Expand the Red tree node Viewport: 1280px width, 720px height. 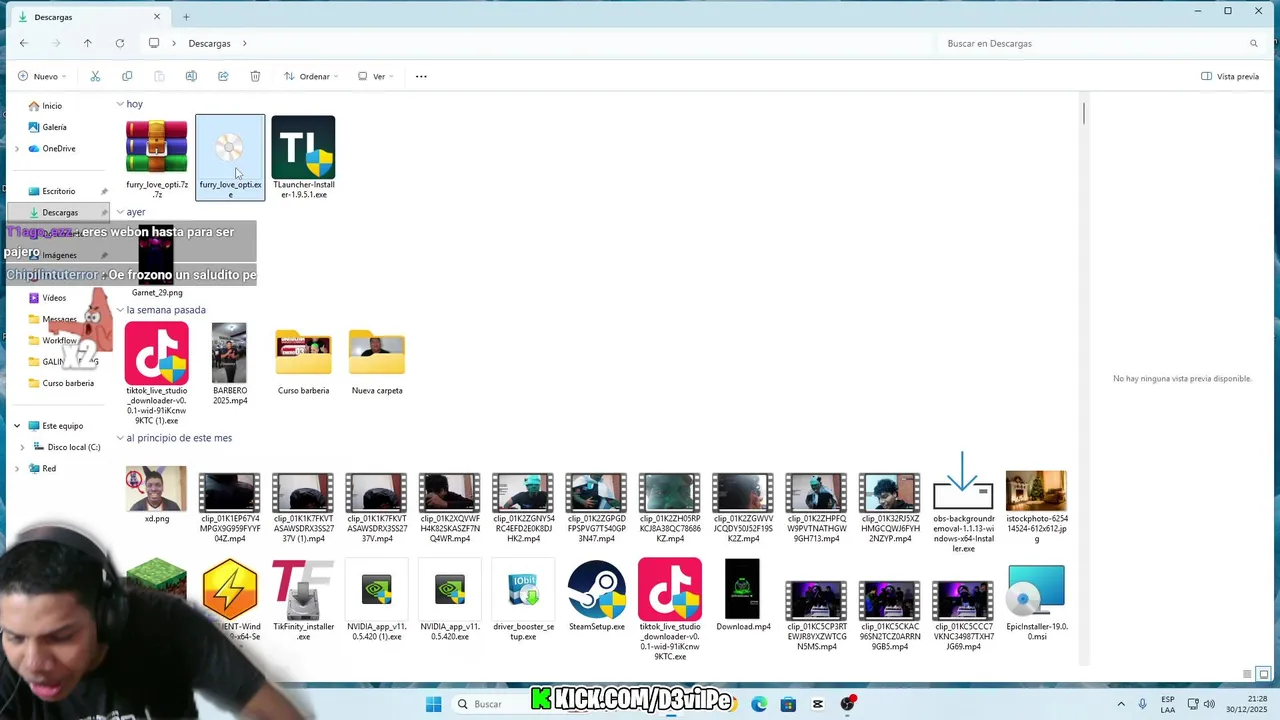pyautogui.click(x=17, y=468)
